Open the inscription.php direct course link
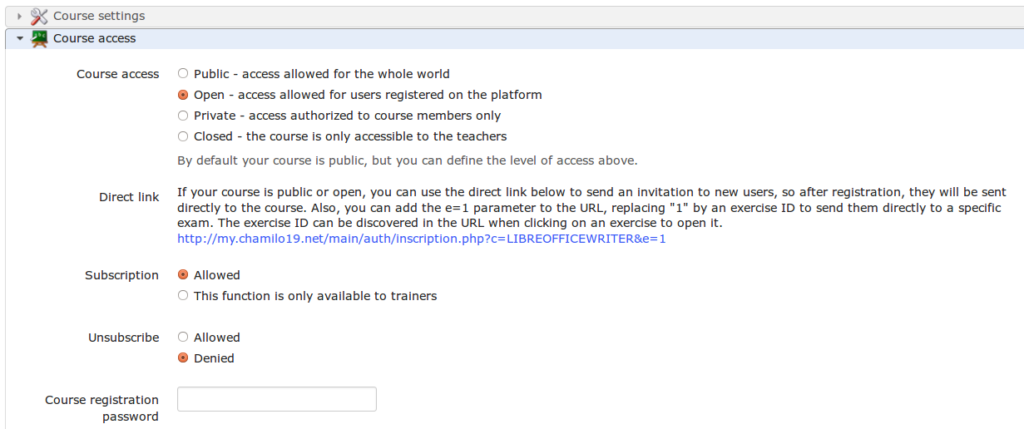 pyautogui.click(x=421, y=239)
